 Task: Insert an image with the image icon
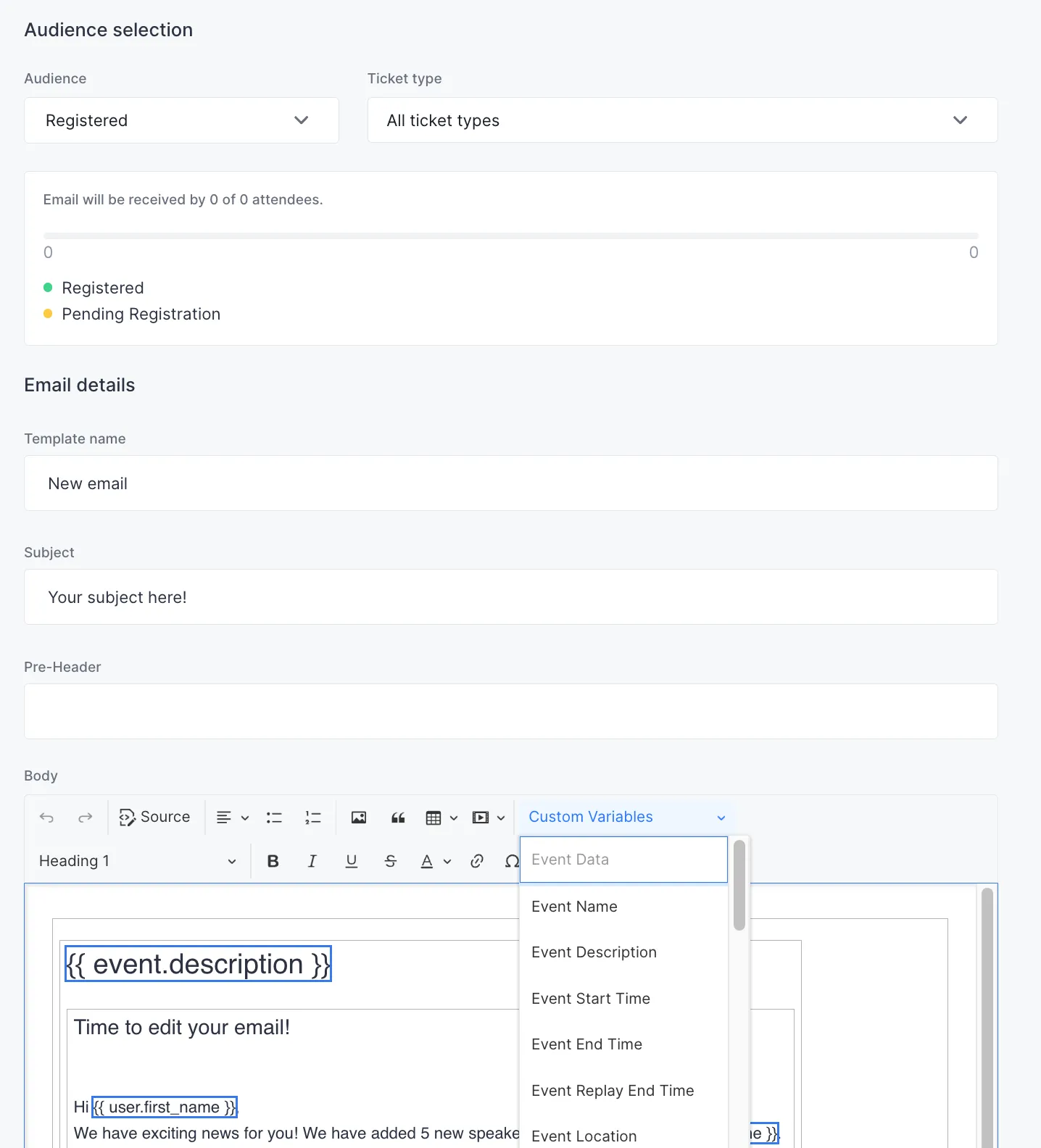tap(359, 818)
